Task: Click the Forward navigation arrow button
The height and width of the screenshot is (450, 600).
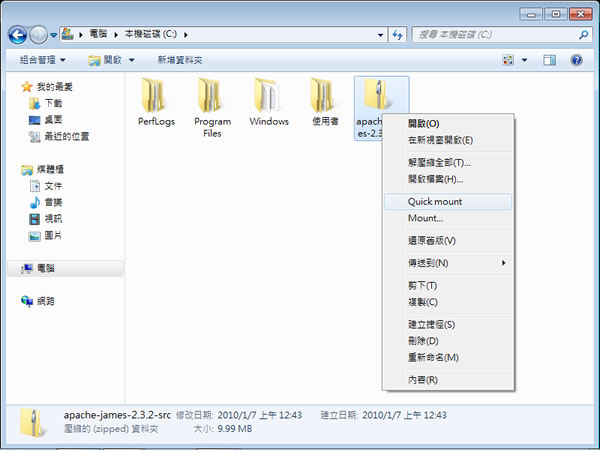Action: [38, 35]
